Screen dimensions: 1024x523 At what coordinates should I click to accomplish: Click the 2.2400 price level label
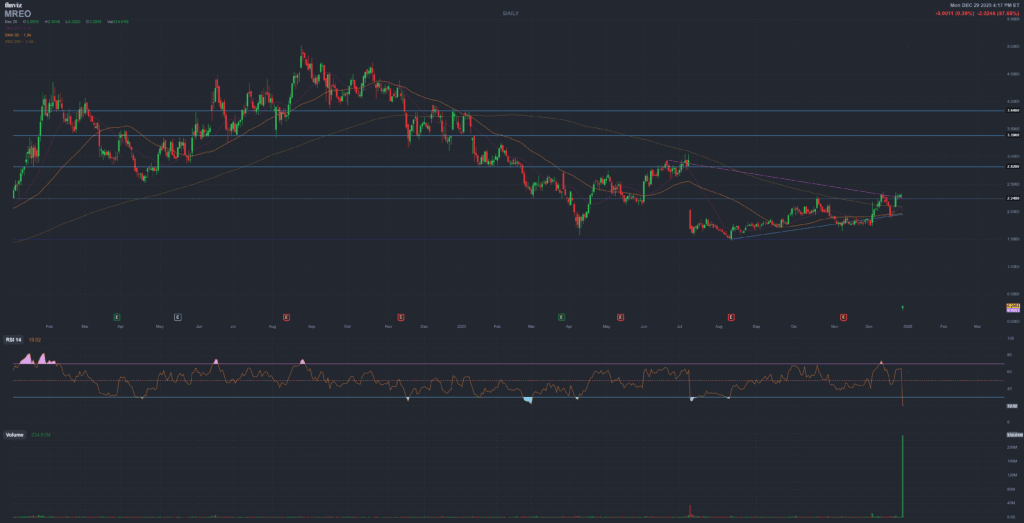[x=1012, y=199]
